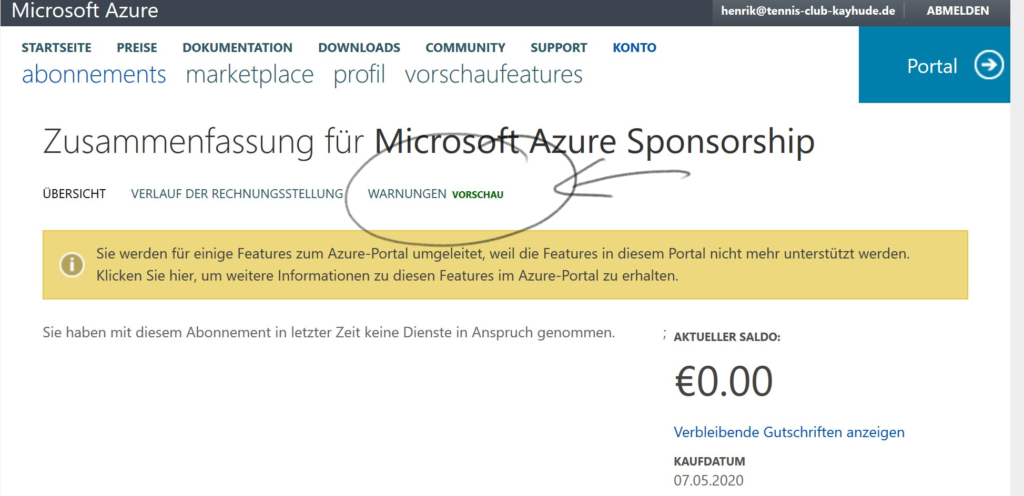
Task: Select the Community menu item
Action: (465, 47)
